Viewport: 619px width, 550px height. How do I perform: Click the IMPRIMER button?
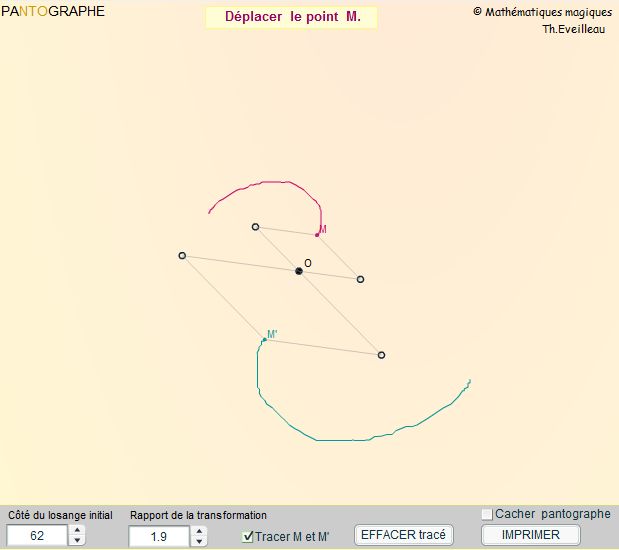click(x=531, y=535)
